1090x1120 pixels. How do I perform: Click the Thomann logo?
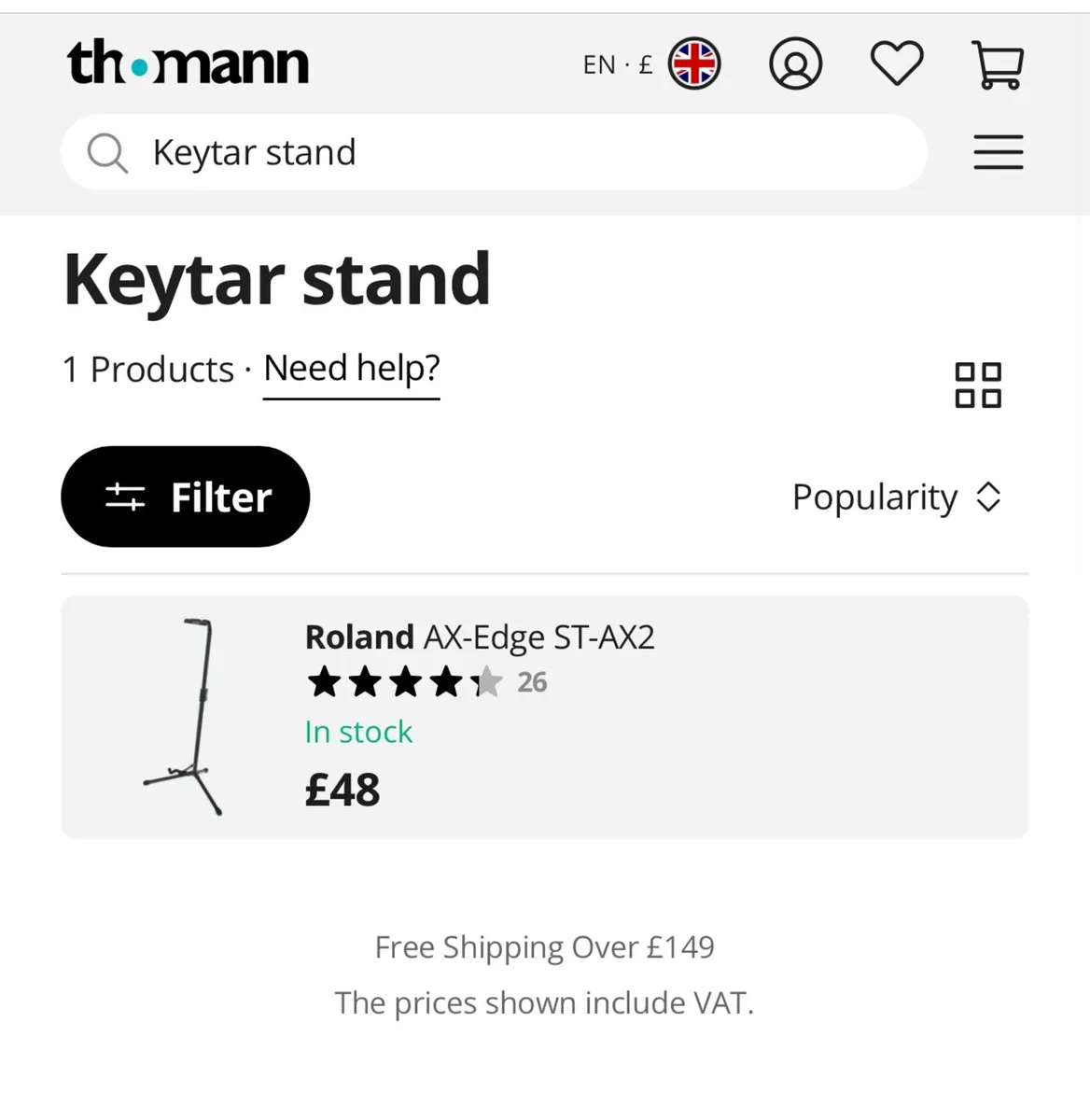tap(188, 63)
